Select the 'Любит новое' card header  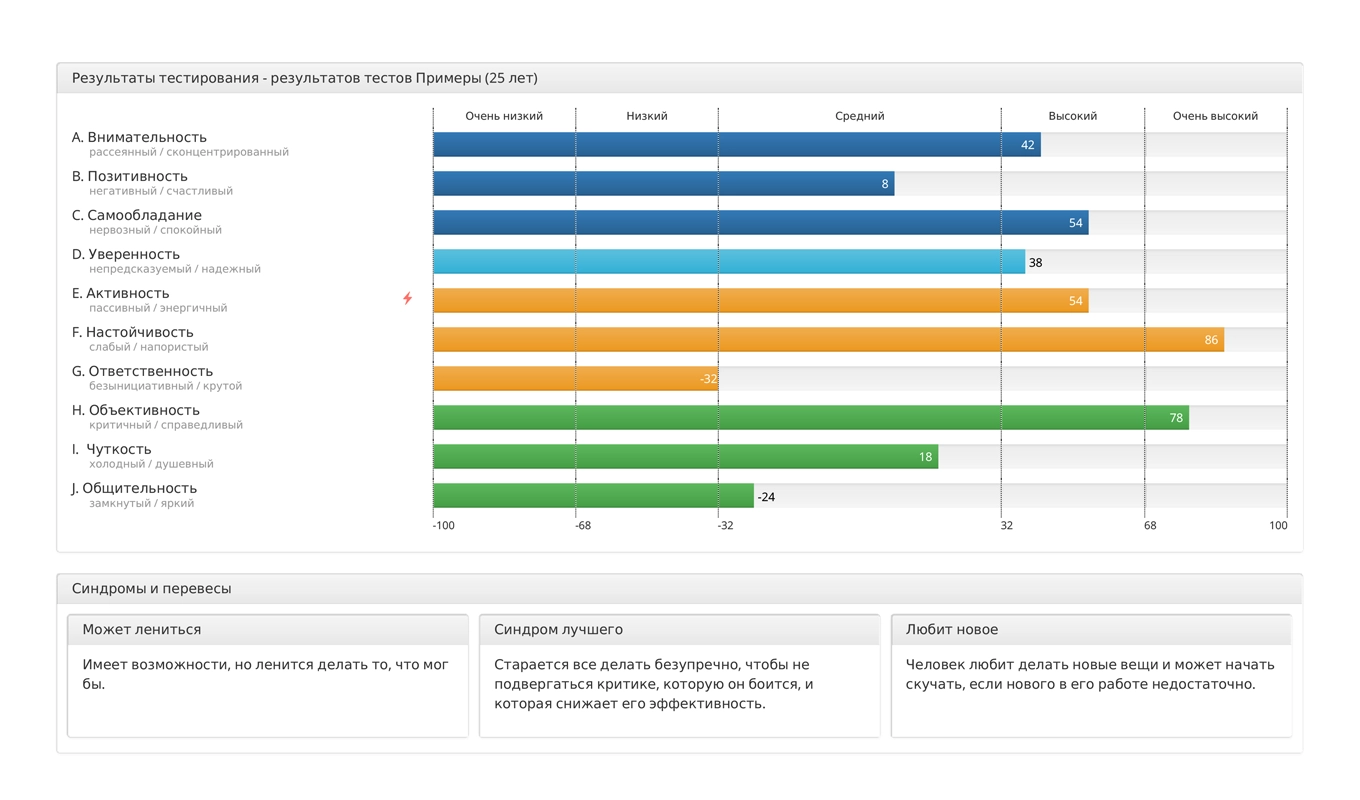[951, 630]
